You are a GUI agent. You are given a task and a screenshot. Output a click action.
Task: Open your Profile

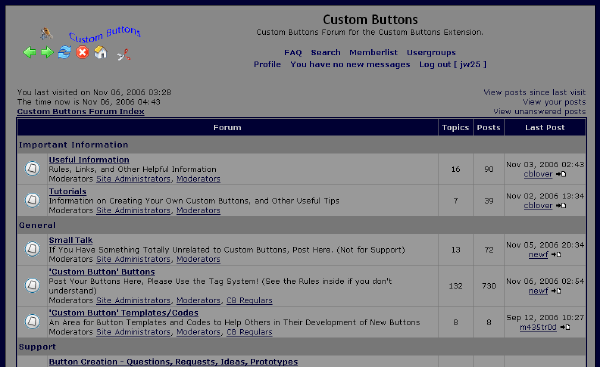[x=267, y=64]
